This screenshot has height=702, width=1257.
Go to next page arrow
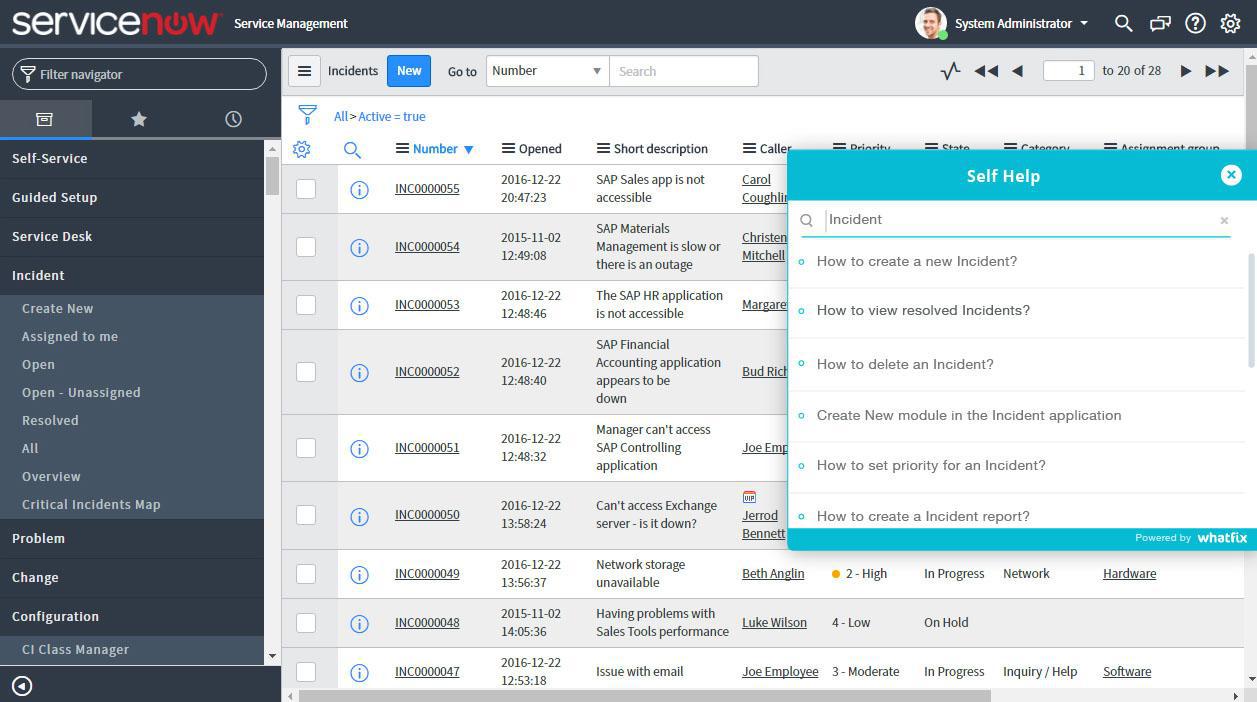(1186, 71)
